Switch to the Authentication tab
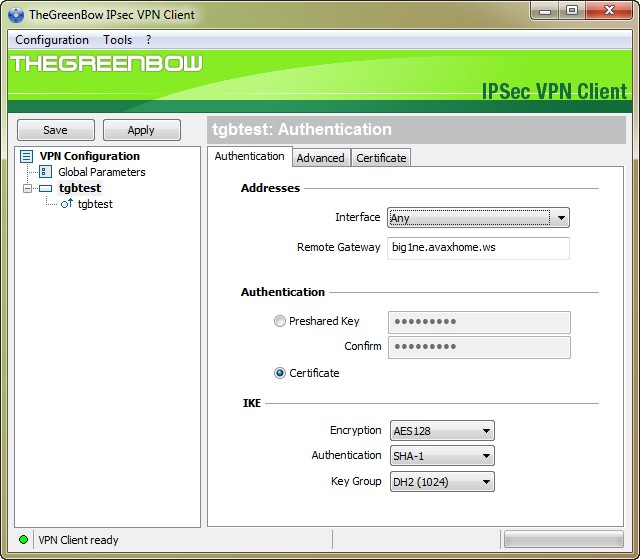640x560 pixels. click(x=249, y=156)
